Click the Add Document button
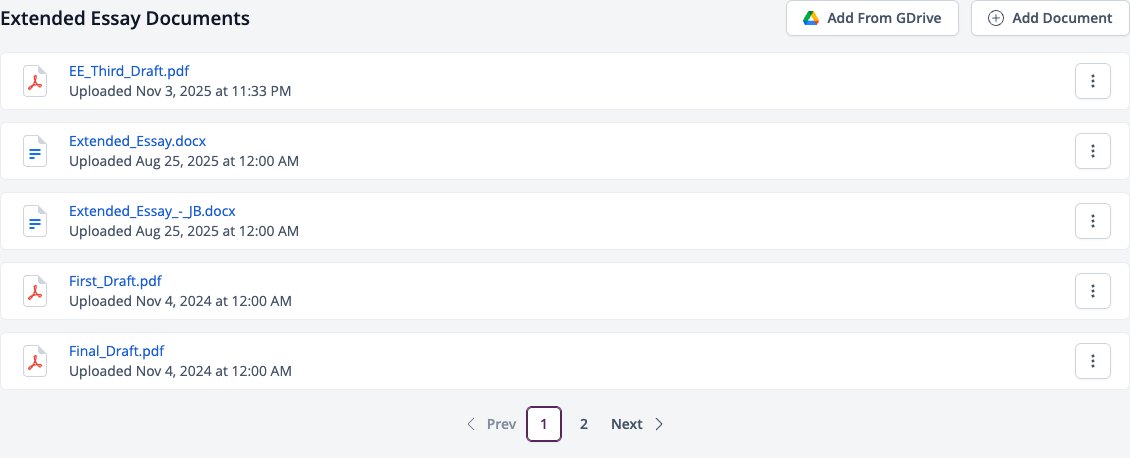This screenshot has width=1130, height=458. (x=1050, y=18)
